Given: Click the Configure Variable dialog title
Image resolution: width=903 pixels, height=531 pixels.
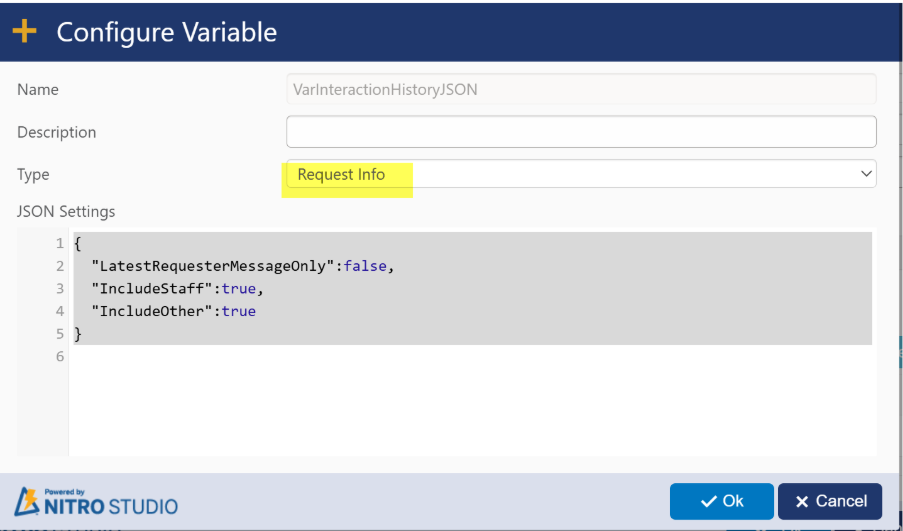Looking at the screenshot, I should click(166, 32).
